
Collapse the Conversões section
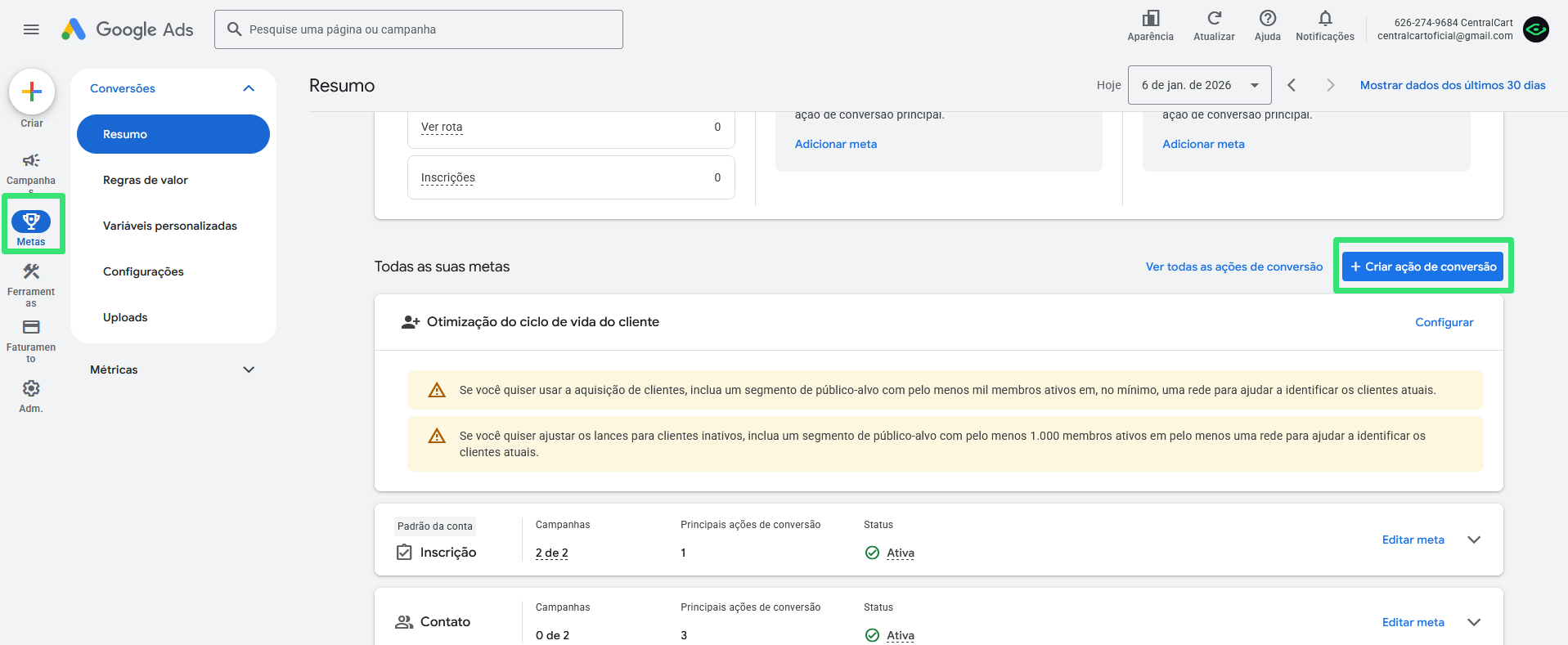(249, 88)
